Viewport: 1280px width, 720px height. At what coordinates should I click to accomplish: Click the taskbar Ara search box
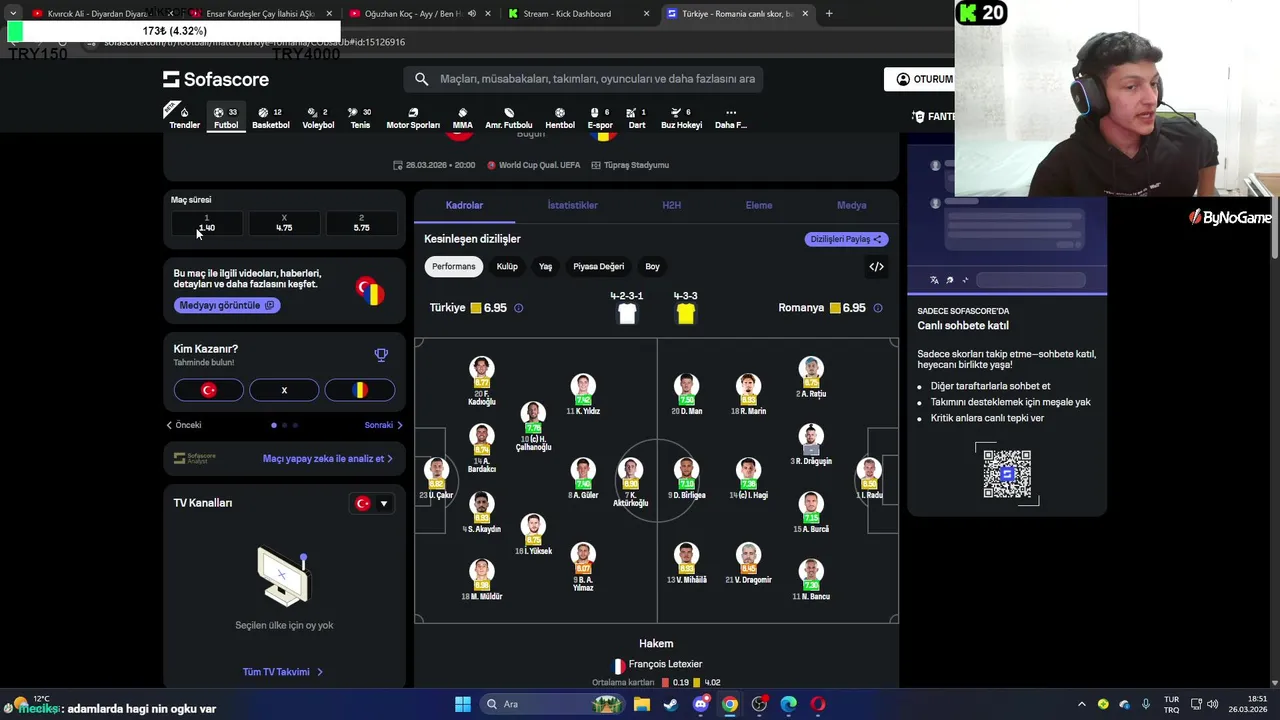pyautogui.click(x=551, y=704)
